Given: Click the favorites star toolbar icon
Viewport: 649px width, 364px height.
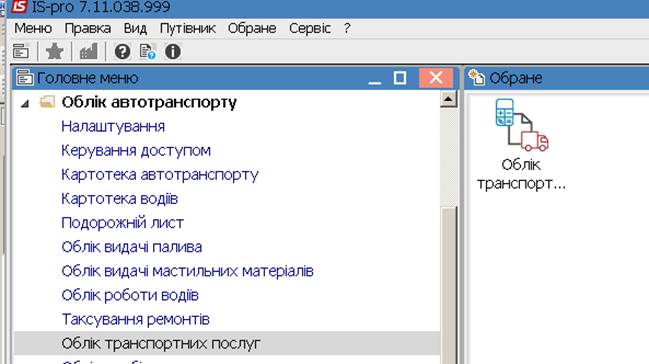Looking at the screenshot, I should (x=54, y=52).
